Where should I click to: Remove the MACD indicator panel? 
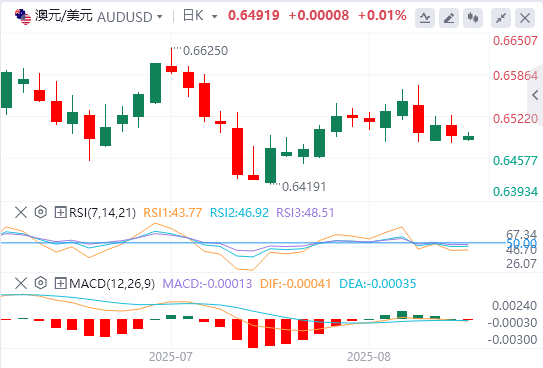click(21, 283)
